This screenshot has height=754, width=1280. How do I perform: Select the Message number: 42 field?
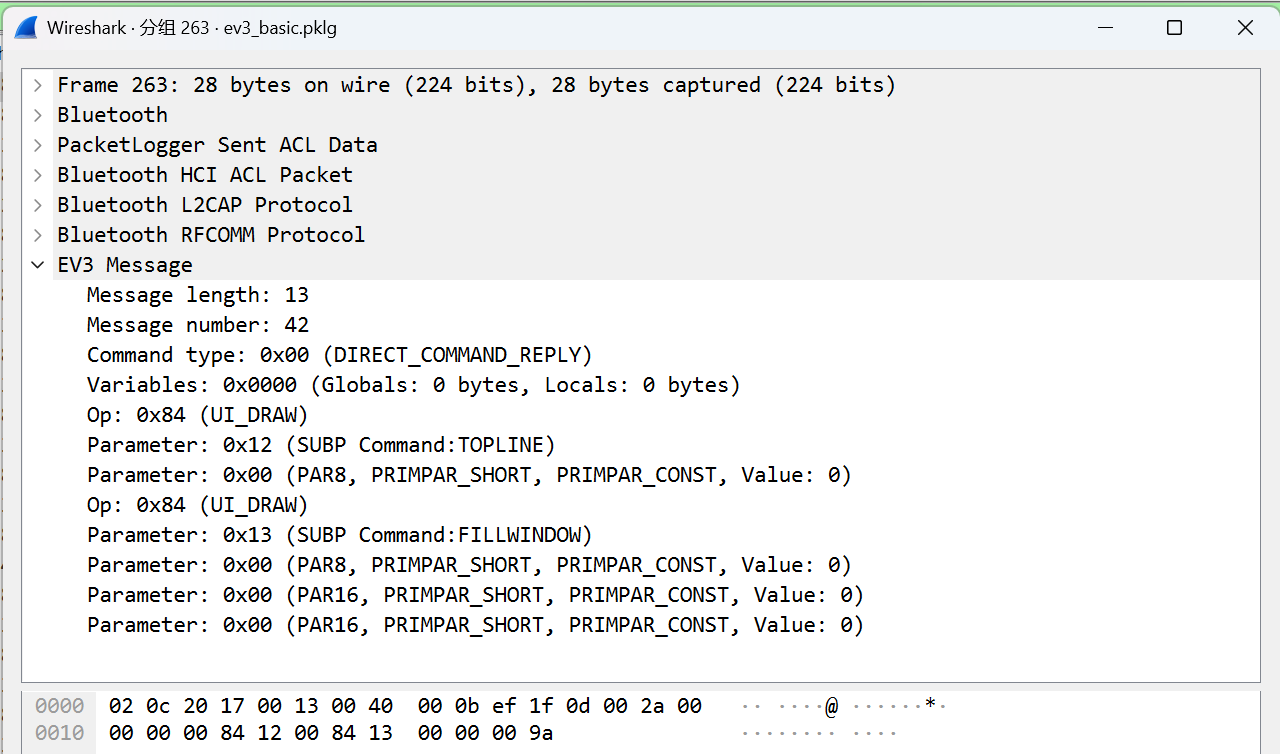(198, 325)
